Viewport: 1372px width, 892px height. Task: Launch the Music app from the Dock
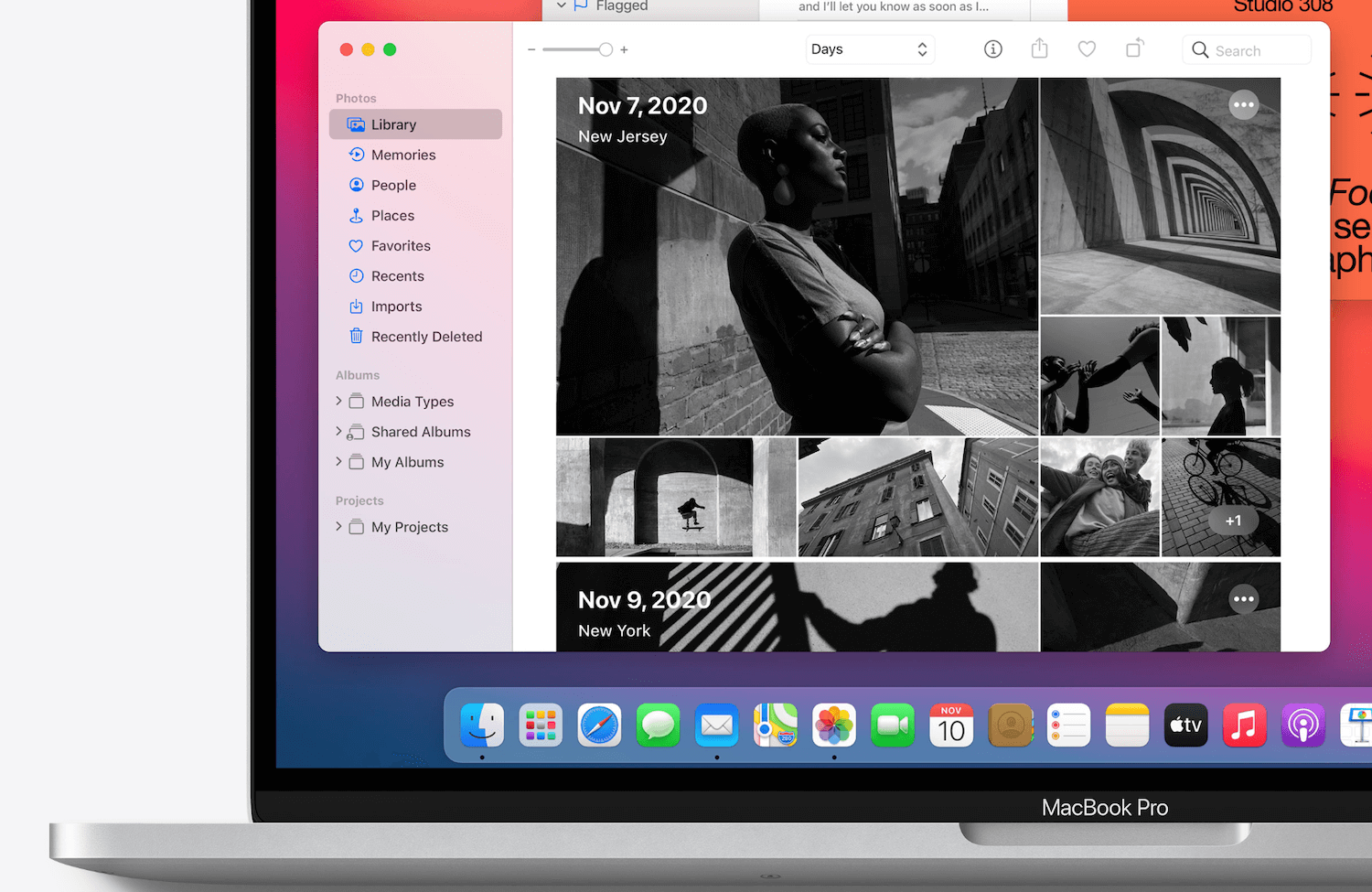tap(1244, 726)
